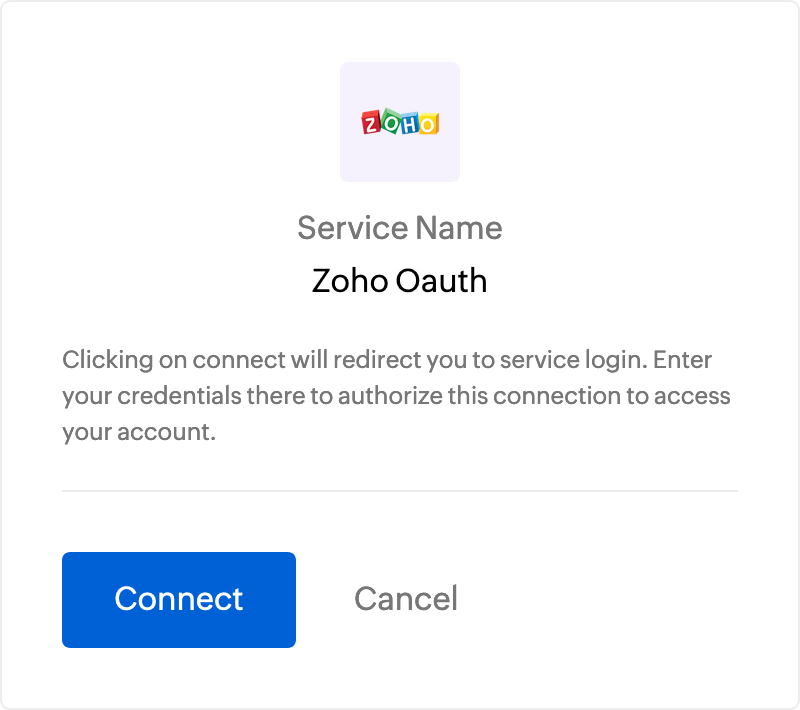Screen dimensions: 800x710
Task: Click the red Z block in the logo
Action: 372,124
